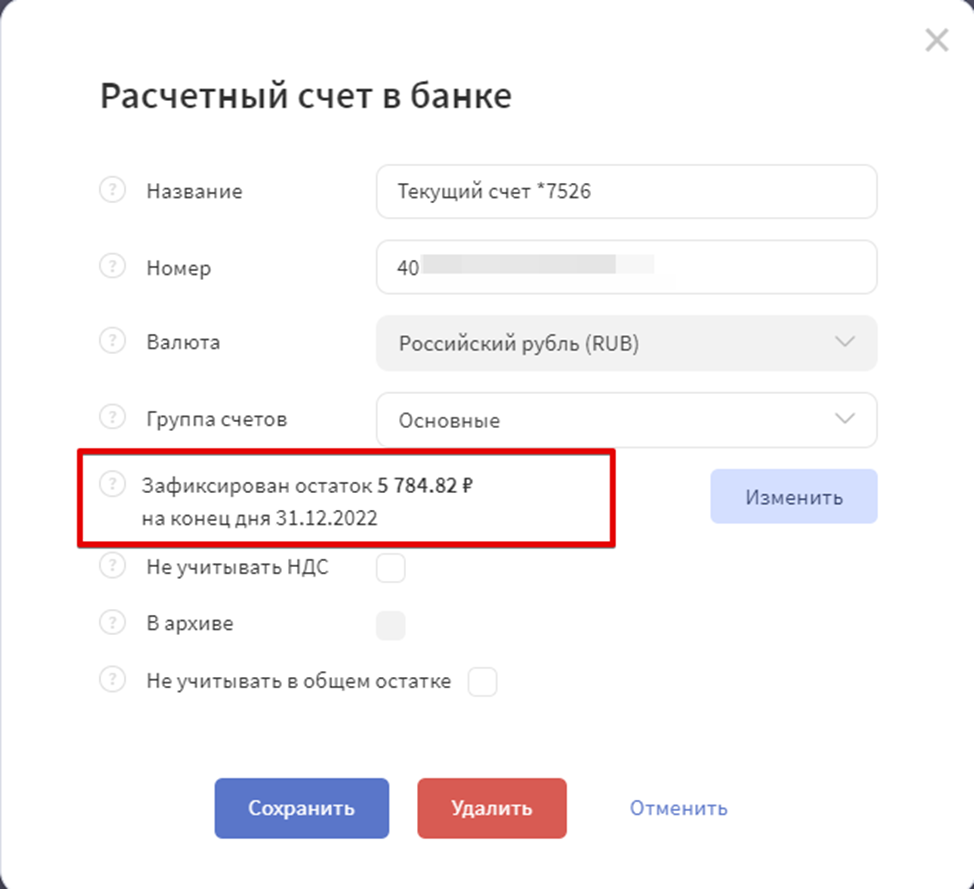Screen dimensions: 974x889
Task: Click the Сохранить button
Action: pos(302,808)
